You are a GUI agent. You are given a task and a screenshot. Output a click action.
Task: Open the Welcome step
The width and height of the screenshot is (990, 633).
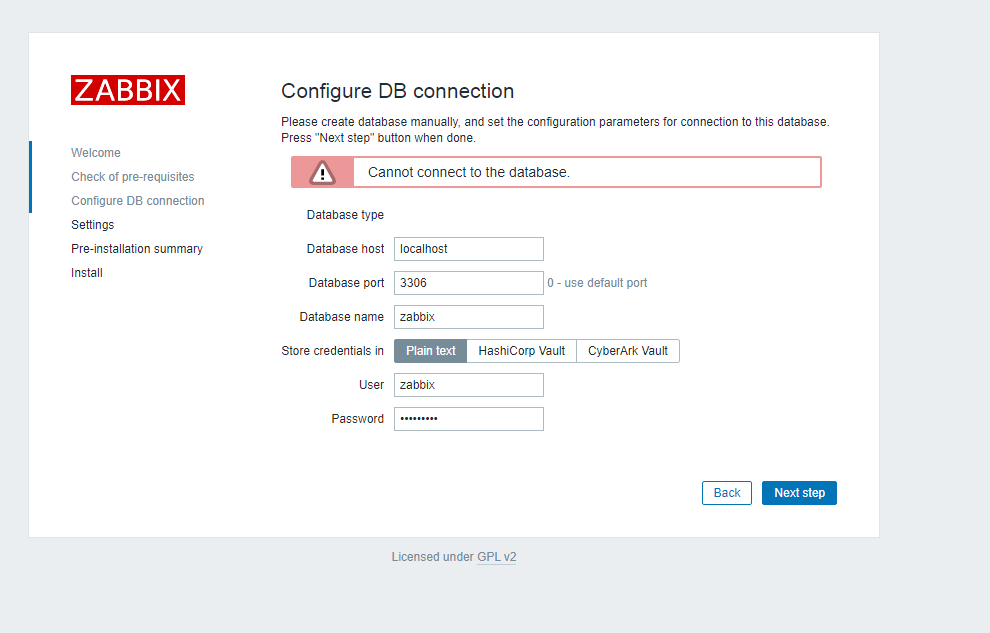click(x=96, y=153)
